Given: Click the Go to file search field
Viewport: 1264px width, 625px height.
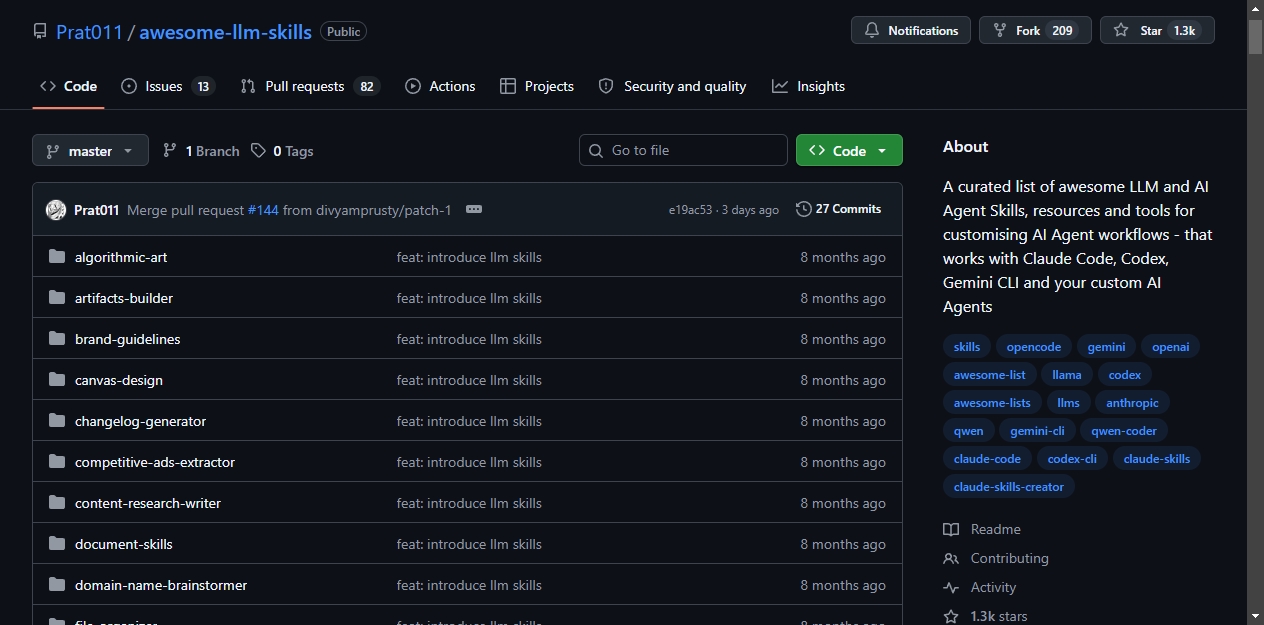Looking at the screenshot, I should click(683, 150).
